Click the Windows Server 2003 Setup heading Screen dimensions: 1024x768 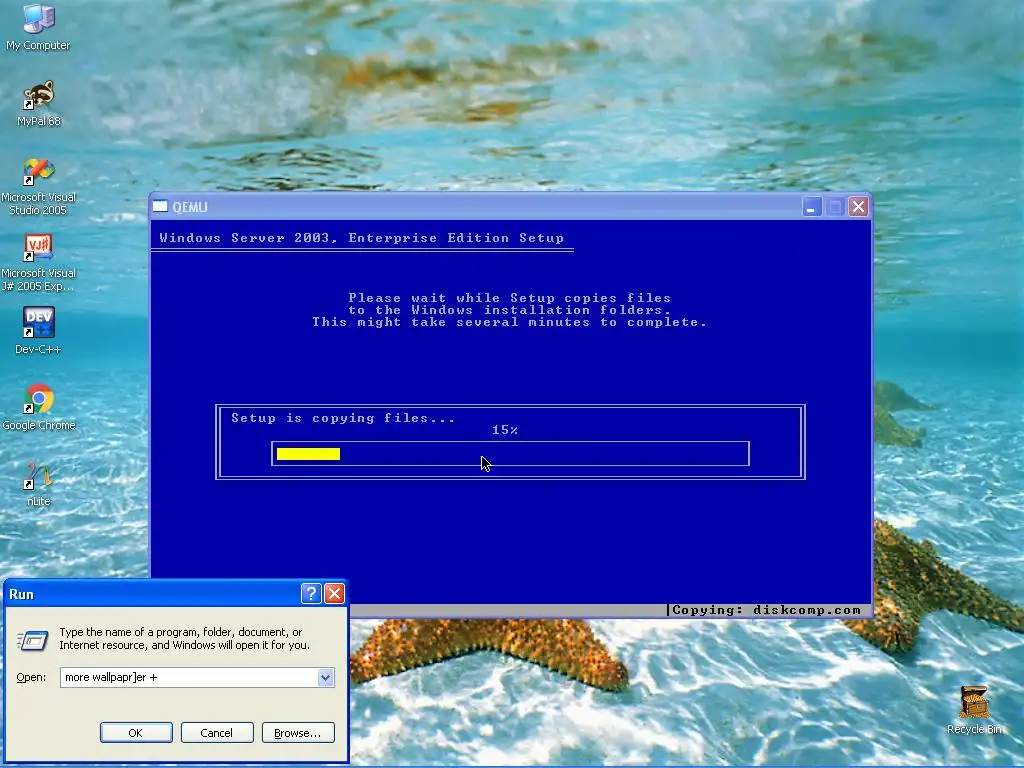point(361,238)
